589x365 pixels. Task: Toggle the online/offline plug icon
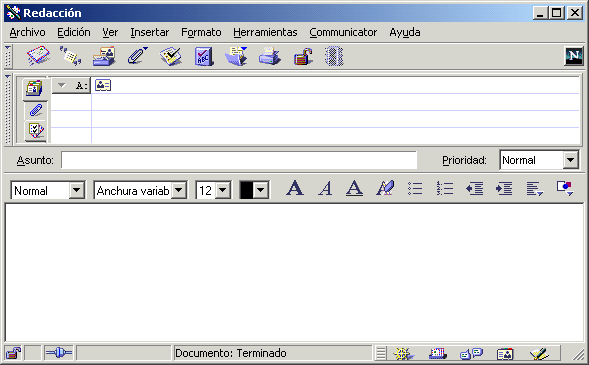click(58, 353)
